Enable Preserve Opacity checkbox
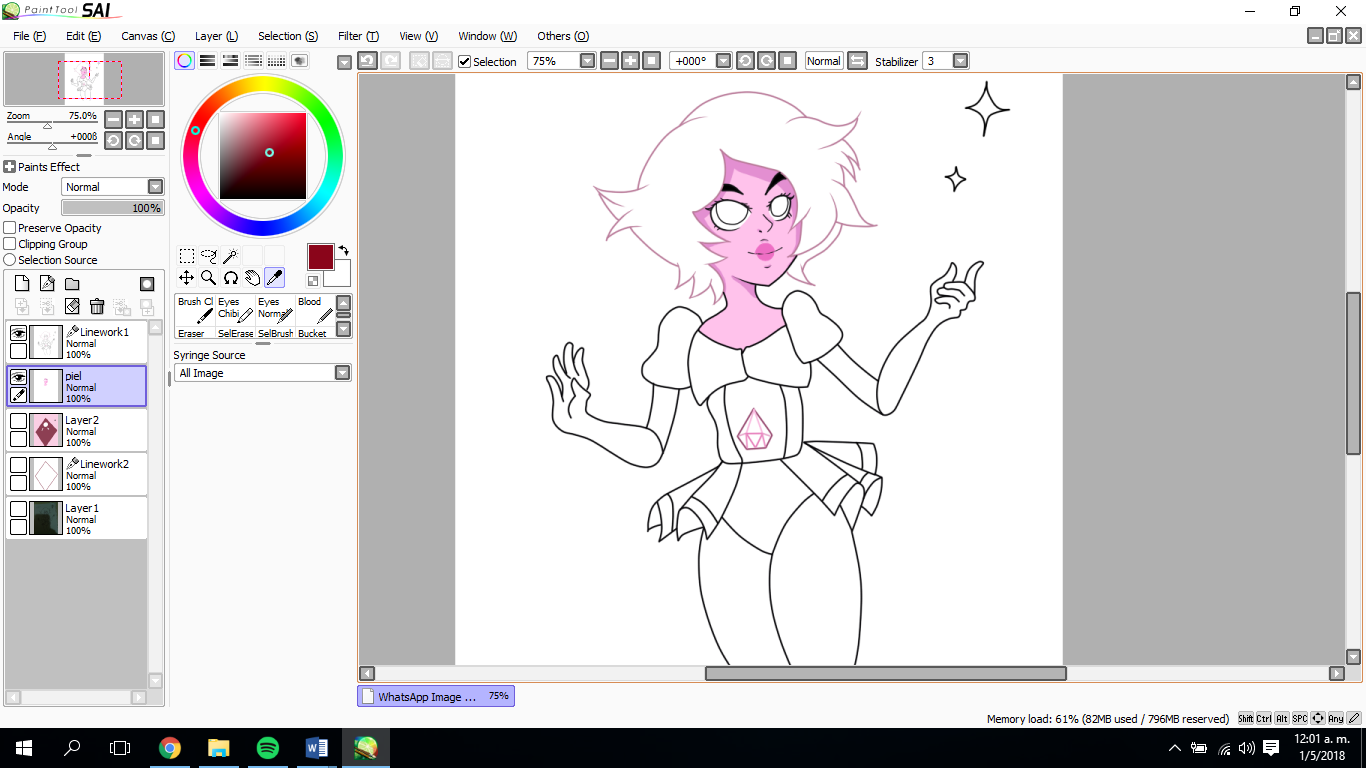Screen dimensions: 1366x768 pos(10,228)
